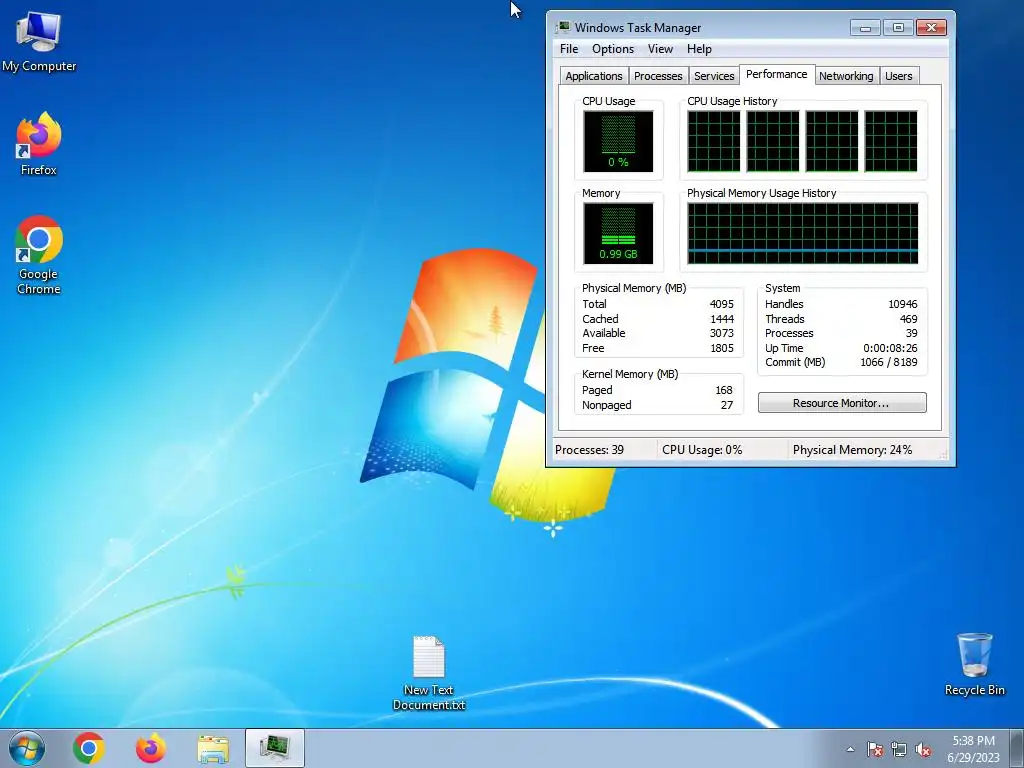Click the Paged kernel memory value 168

724,390
